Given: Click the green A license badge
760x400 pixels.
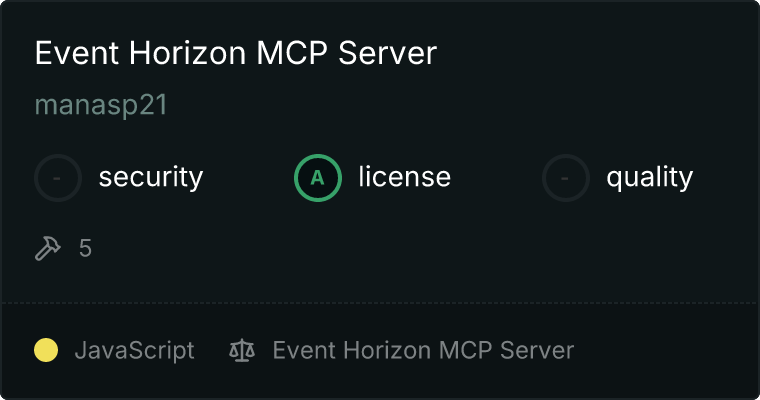Looking at the screenshot, I should [318, 178].
